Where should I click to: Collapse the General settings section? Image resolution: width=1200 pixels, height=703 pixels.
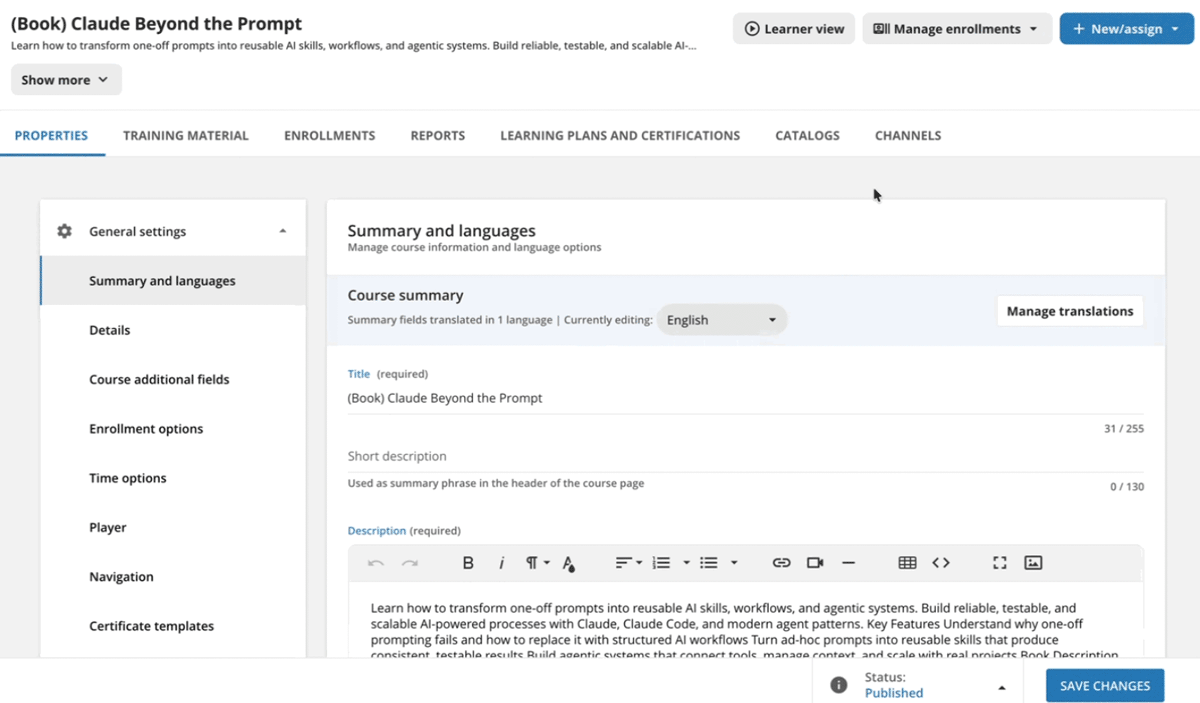coord(283,231)
